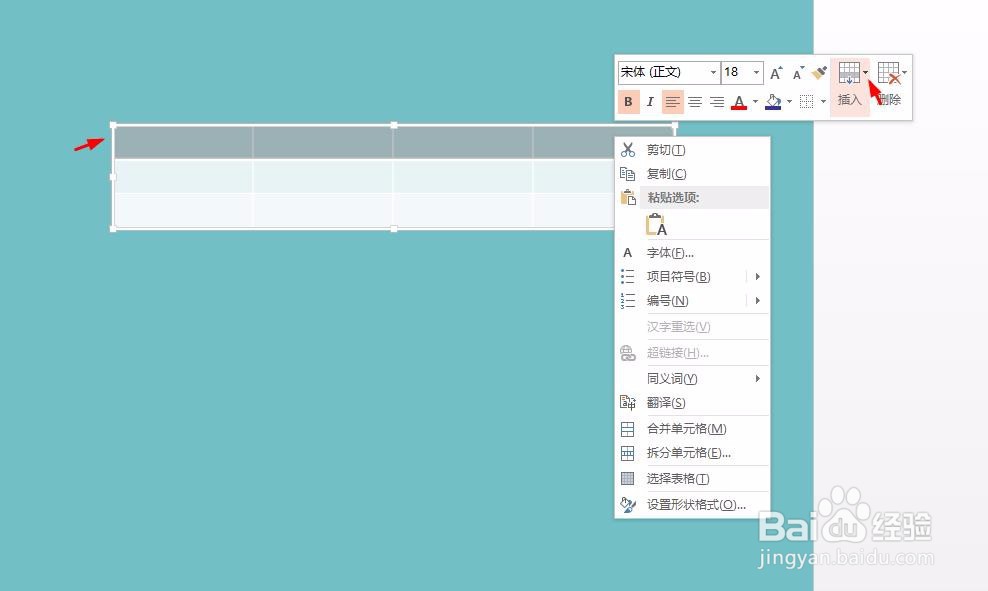The image size is (988, 591).
Task: Click the Decrease Font Size icon
Action: click(x=797, y=71)
